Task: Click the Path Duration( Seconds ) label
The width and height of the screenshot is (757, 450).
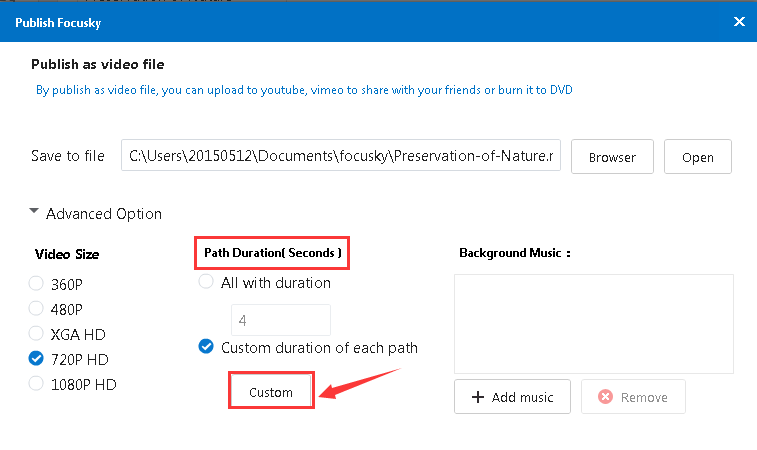Action: pyautogui.click(x=273, y=253)
